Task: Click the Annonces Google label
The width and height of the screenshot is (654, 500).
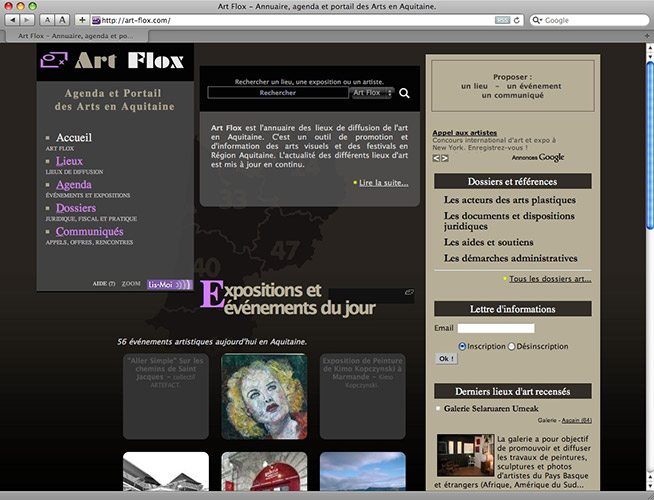Action: coord(538,157)
